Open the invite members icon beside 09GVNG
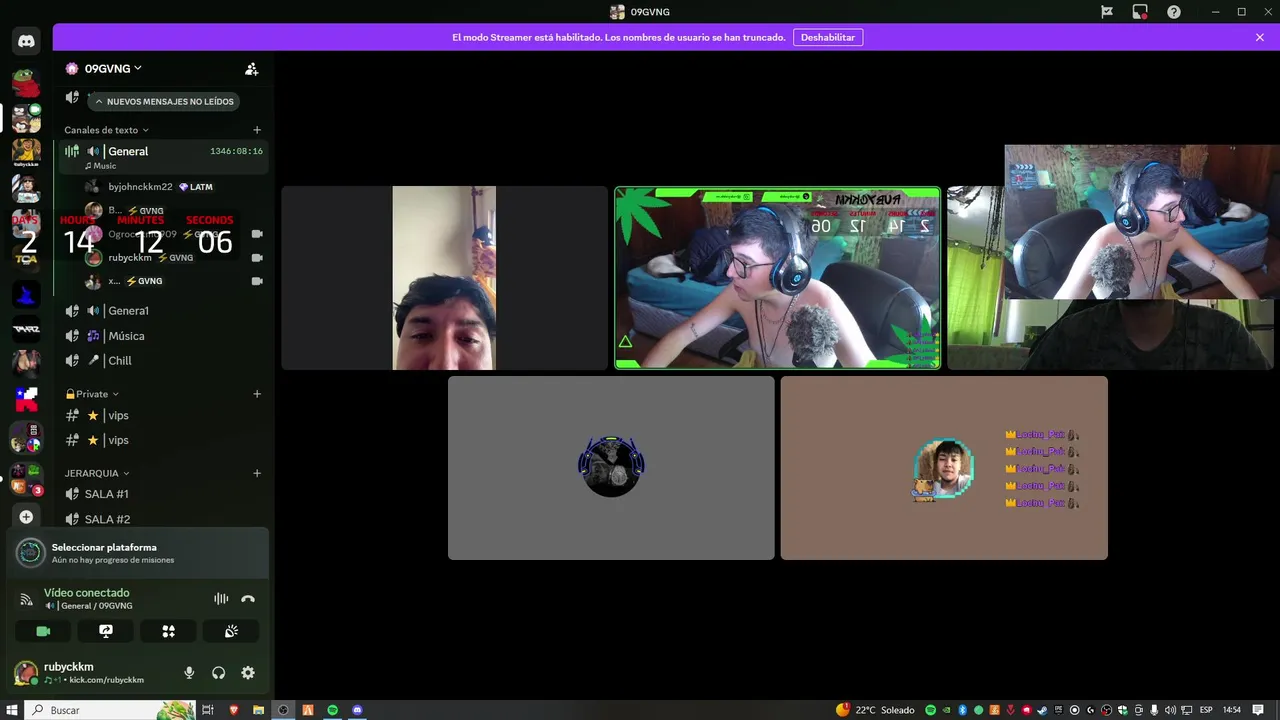The width and height of the screenshot is (1280, 720). coord(252,69)
